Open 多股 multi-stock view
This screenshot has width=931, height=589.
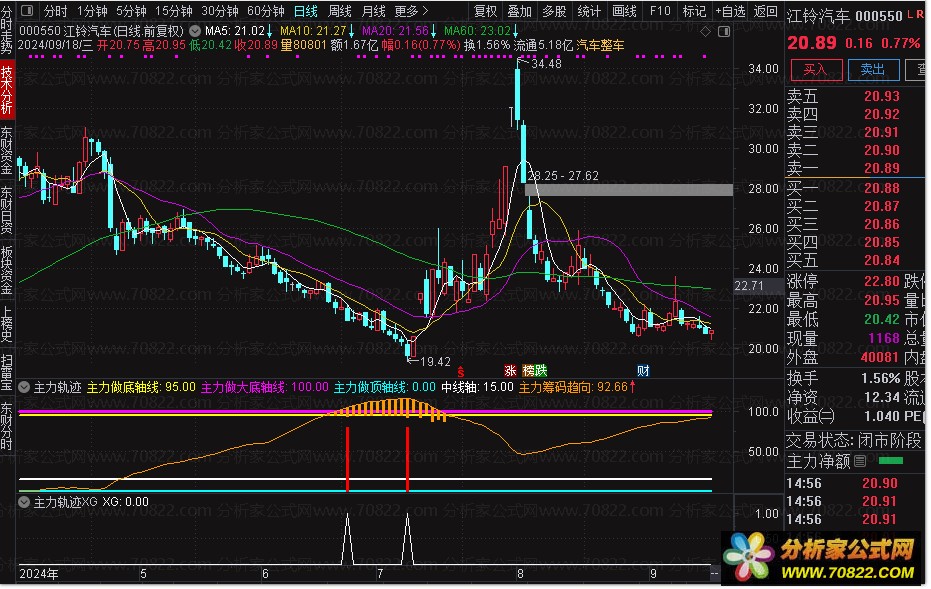click(x=555, y=11)
